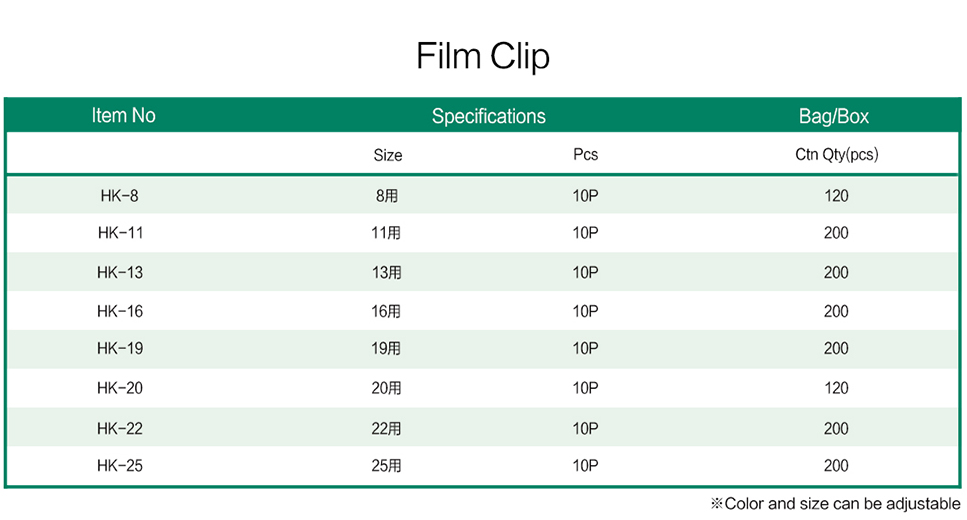
Task: Click the 8用 size cell
Action: tap(387, 196)
